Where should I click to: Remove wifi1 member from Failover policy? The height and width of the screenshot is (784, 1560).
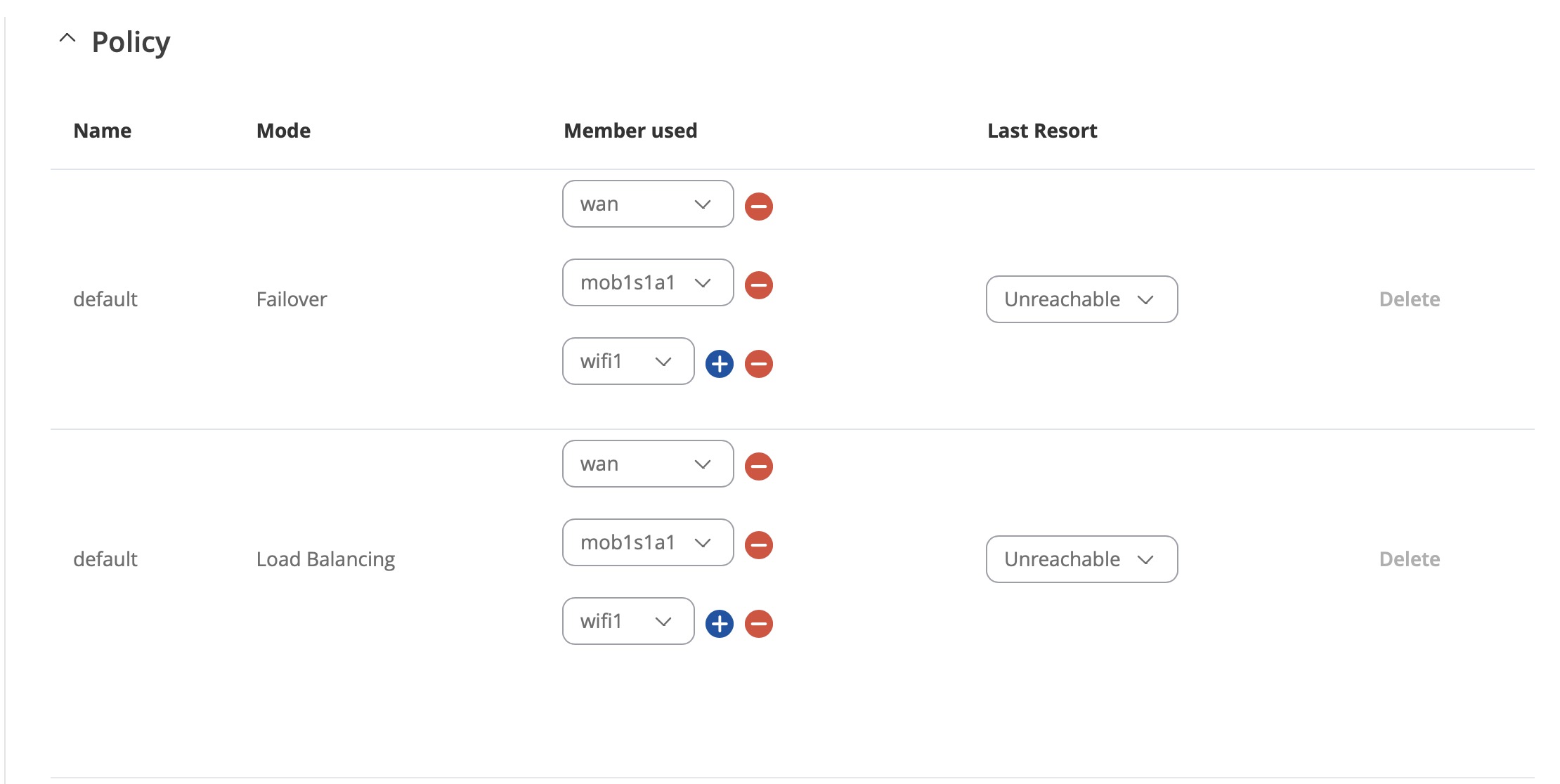pyautogui.click(x=759, y=364)
